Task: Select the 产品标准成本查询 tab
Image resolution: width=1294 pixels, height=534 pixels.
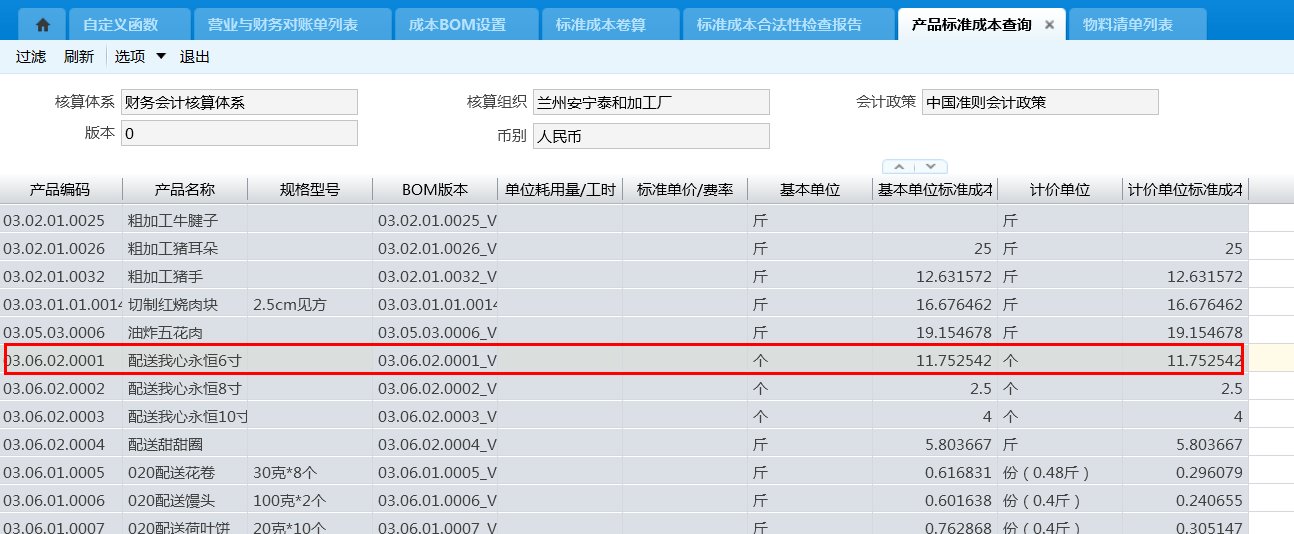Action: [971, 25]
